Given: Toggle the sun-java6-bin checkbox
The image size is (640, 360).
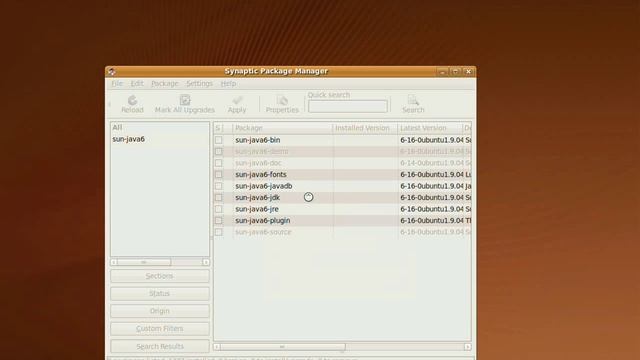Looking at the screenshot, I should pyautogui.click(x=219, y=140).
